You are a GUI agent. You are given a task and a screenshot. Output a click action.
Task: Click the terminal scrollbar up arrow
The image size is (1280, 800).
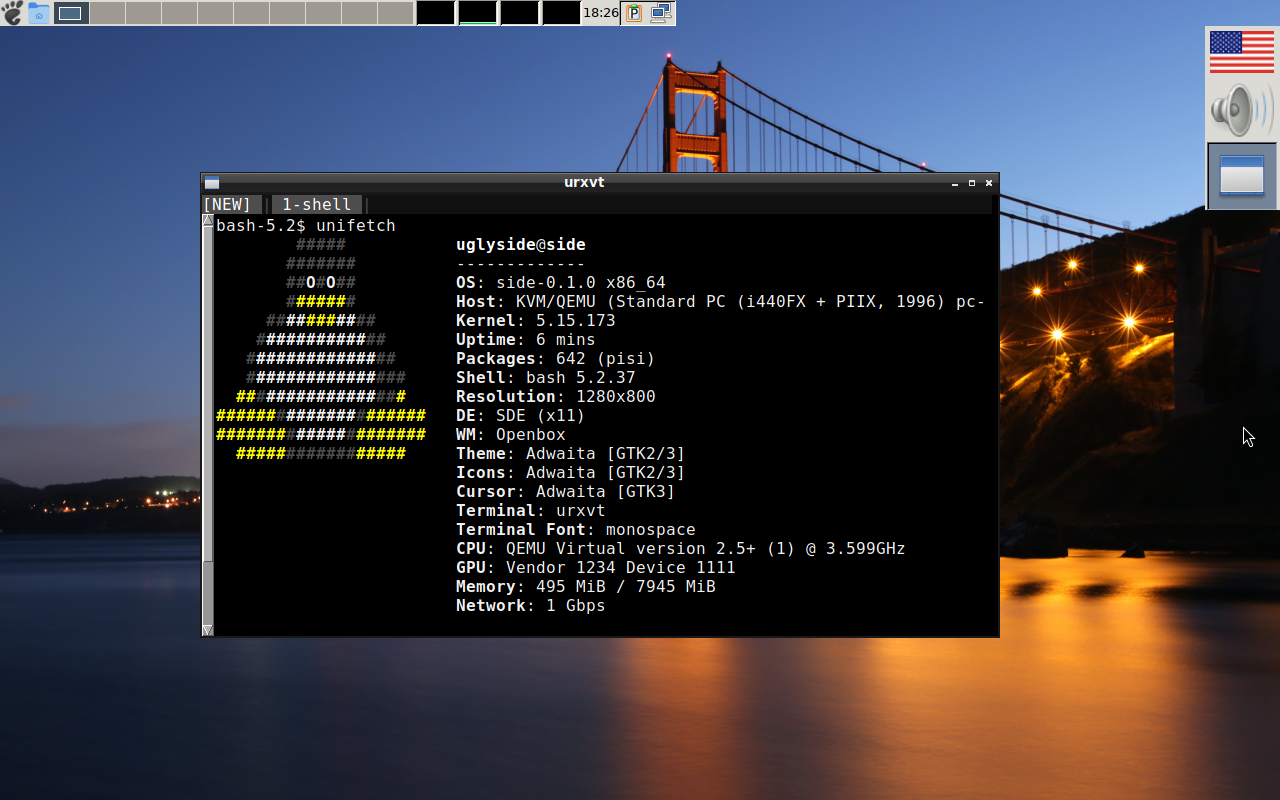click(208, 220)
